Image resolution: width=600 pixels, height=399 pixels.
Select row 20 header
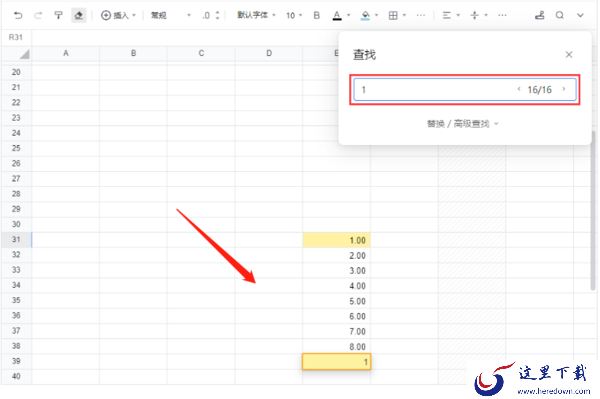click(x=16, y=72)
